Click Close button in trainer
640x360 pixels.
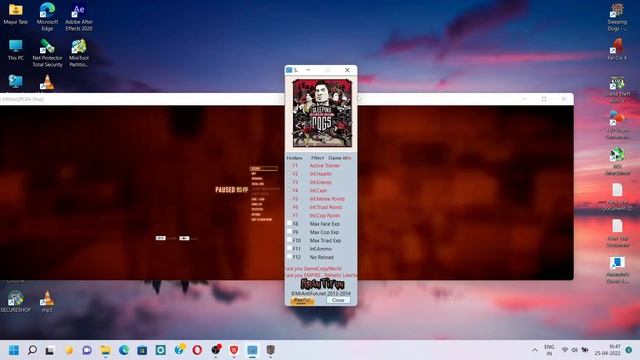point(338,300)
